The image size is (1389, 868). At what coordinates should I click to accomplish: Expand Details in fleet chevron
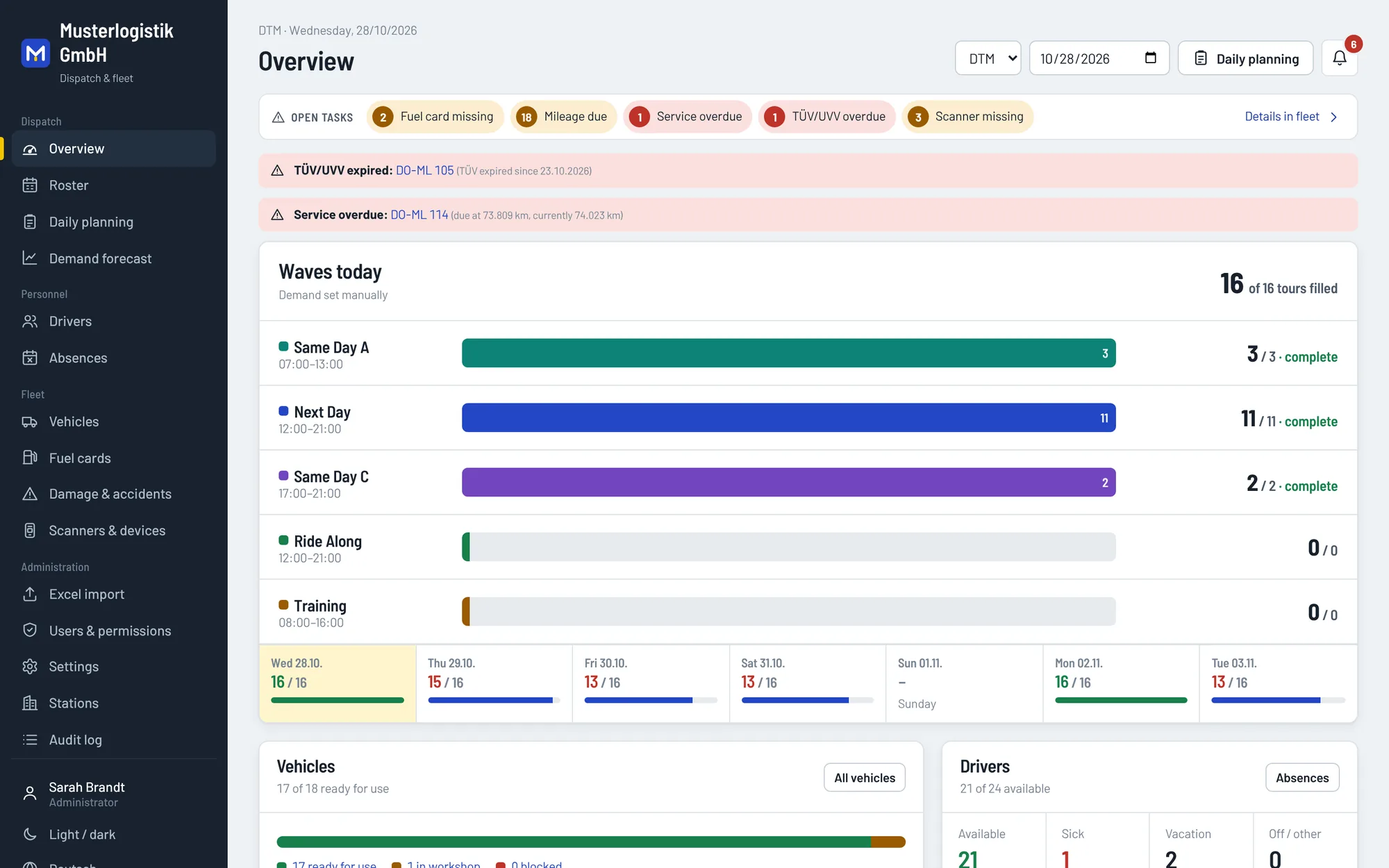coord(1333,117)
